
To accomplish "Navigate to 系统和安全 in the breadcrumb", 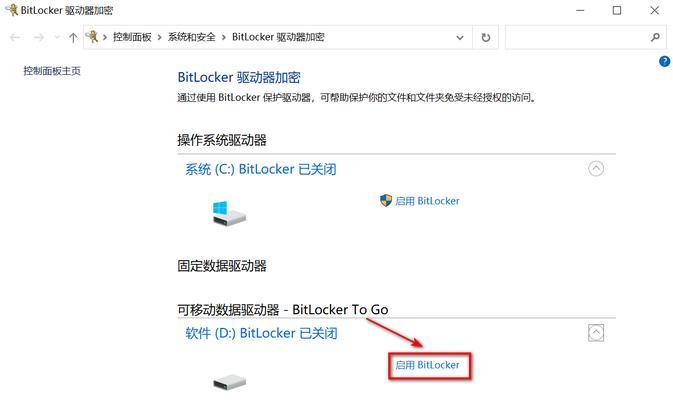I will 191,37.
